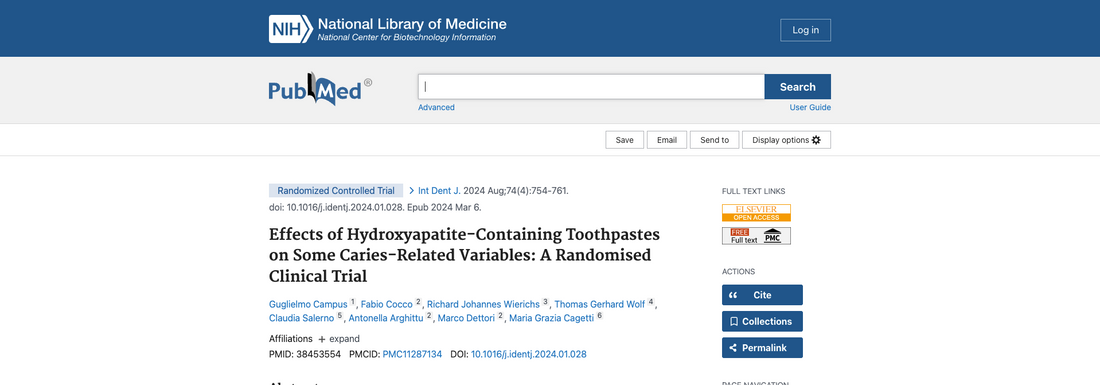Click the National Library of Medicine title
The width and height of the screenshot is (1100, 385).
click(x=412, y=24)
